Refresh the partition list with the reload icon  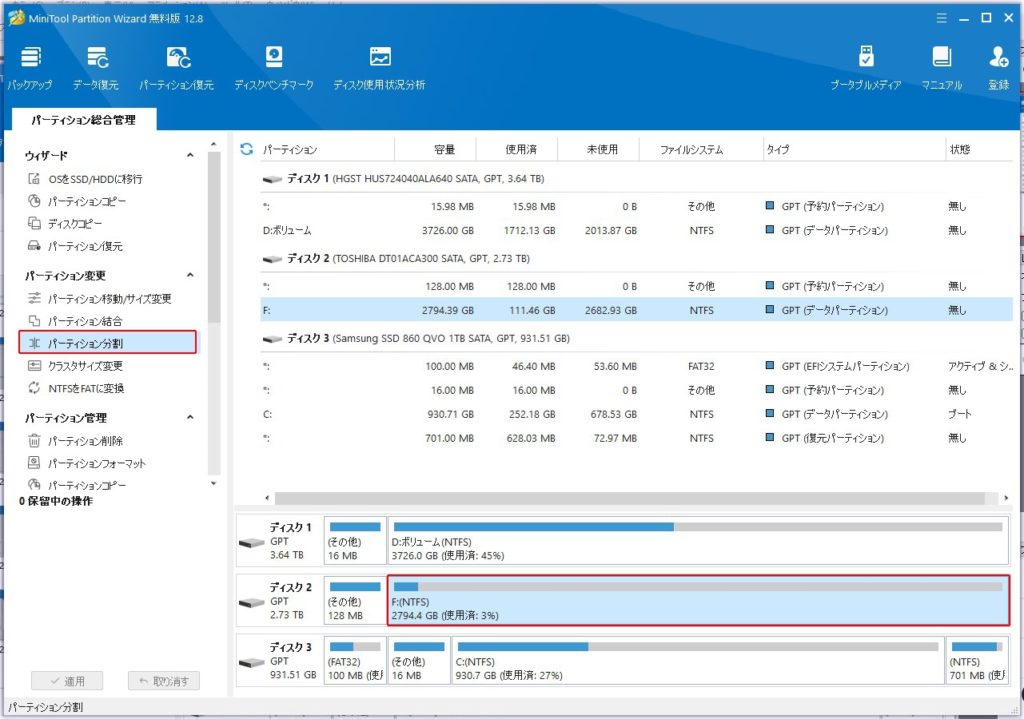pyautogui.click(x=246, y=150)
